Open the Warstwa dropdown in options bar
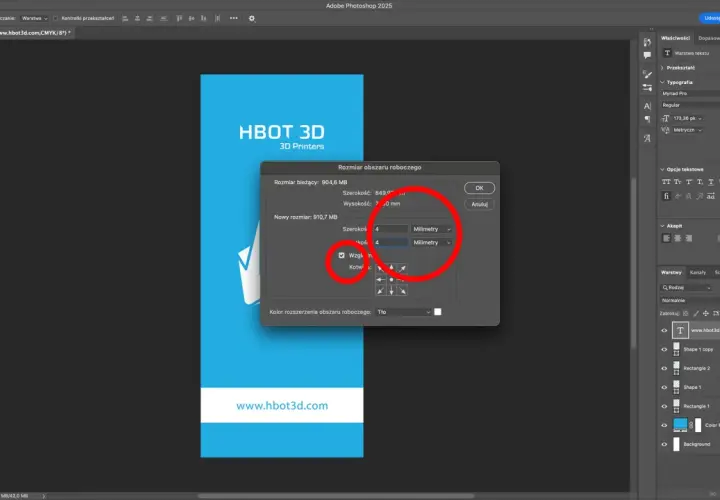 tap(34, 18)
